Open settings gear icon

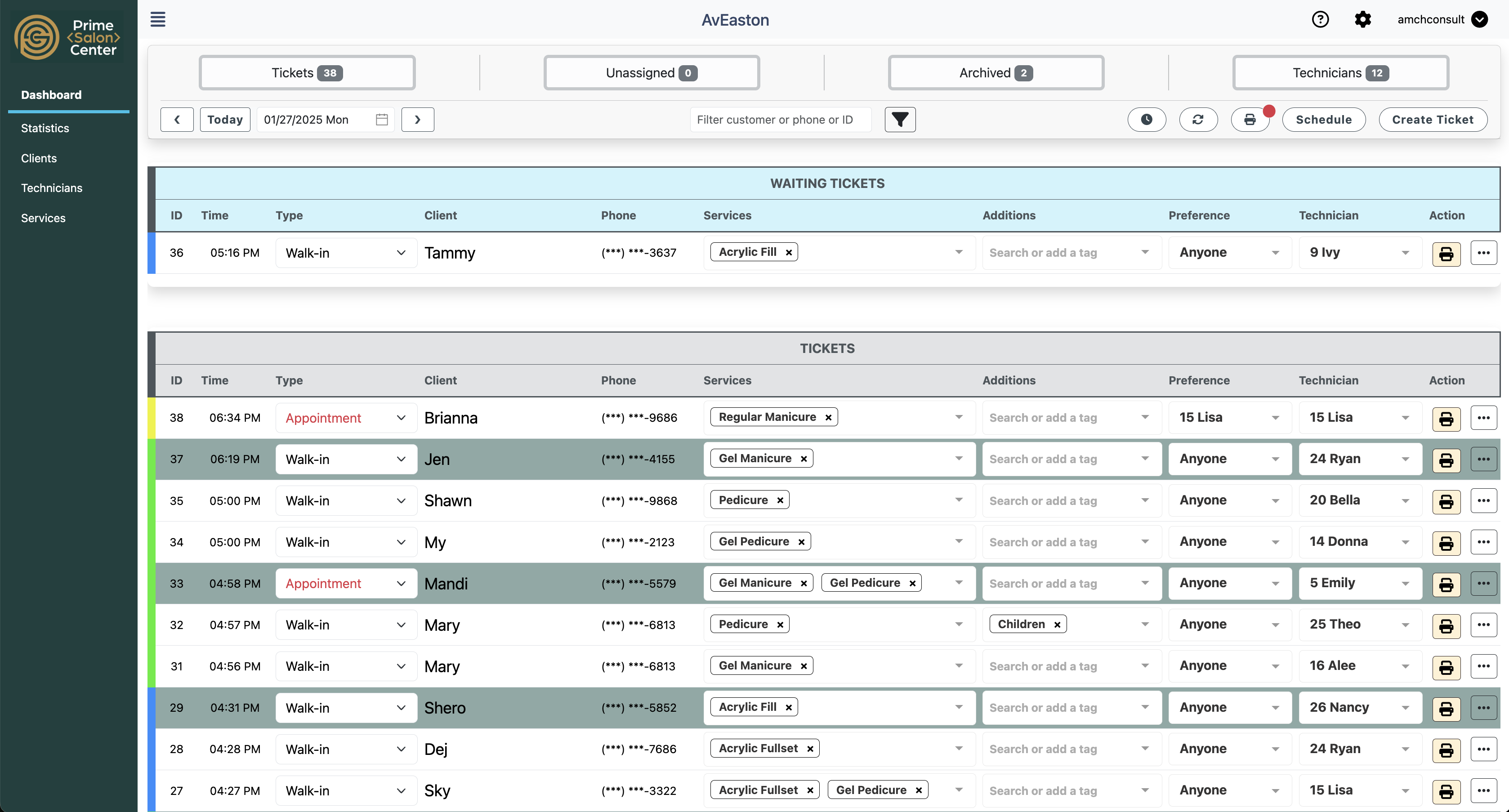click(x=1362, y=19)
